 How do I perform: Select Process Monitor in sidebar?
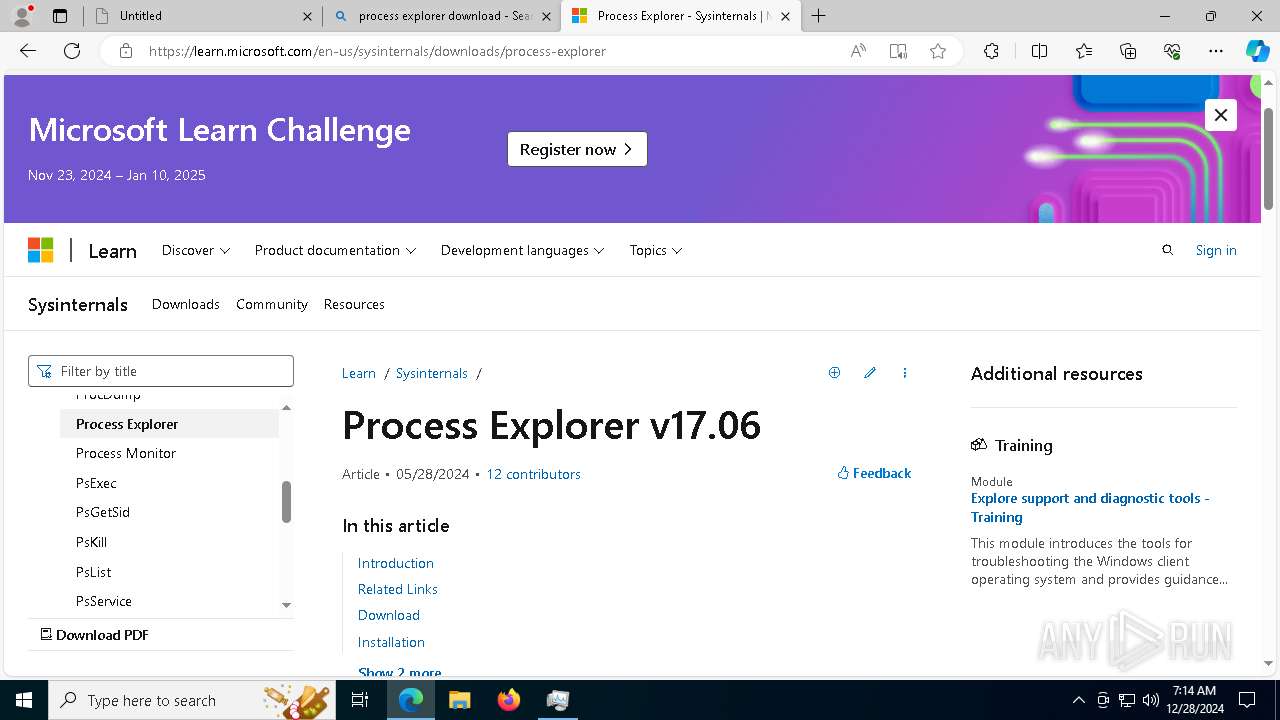[126, 453]
